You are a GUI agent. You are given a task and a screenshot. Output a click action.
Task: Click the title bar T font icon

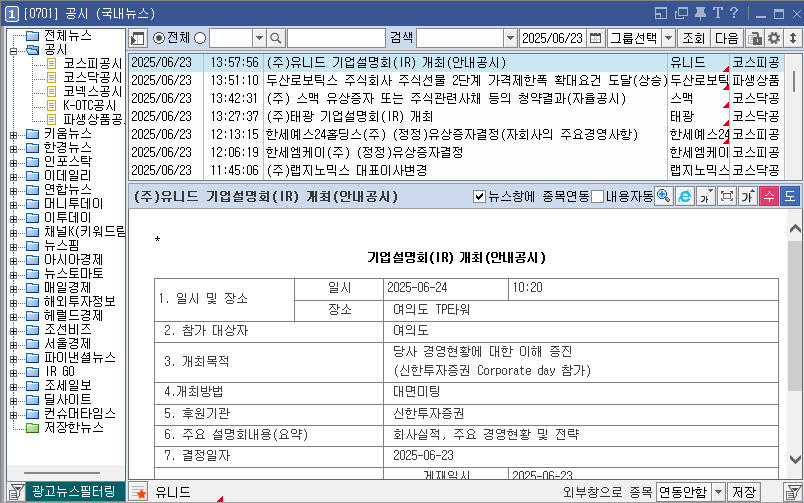[x=717, y=13]
